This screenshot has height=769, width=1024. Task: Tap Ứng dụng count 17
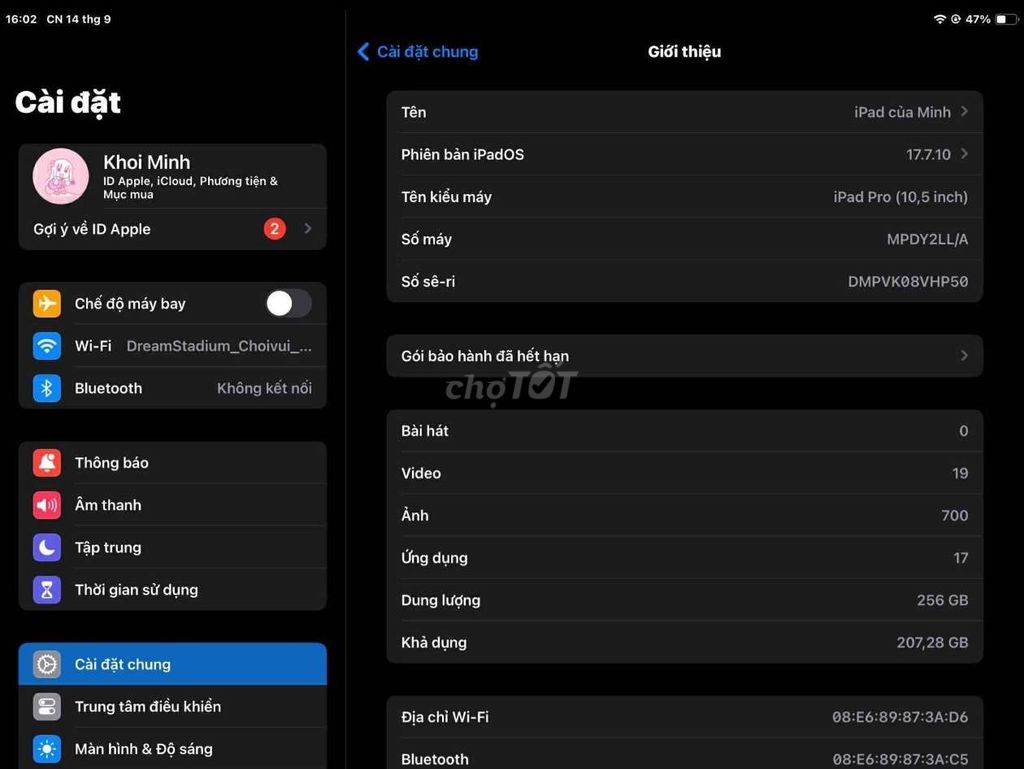pos(961,558)
